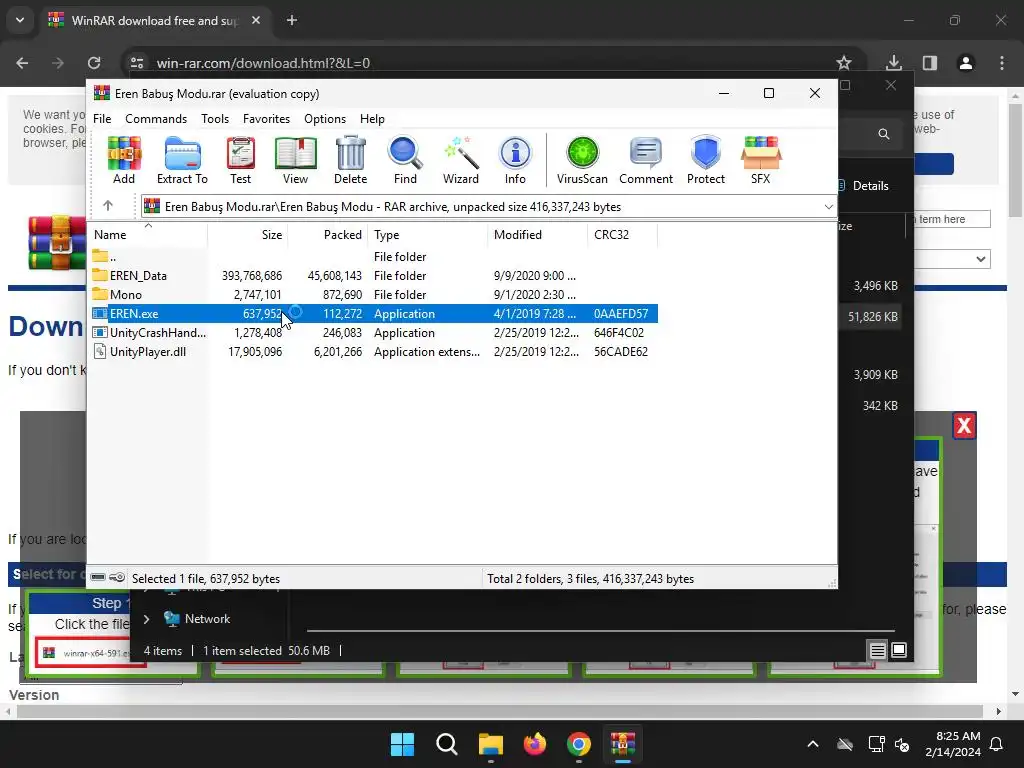
Task: Open the View file tool
Action: point(295,160)
